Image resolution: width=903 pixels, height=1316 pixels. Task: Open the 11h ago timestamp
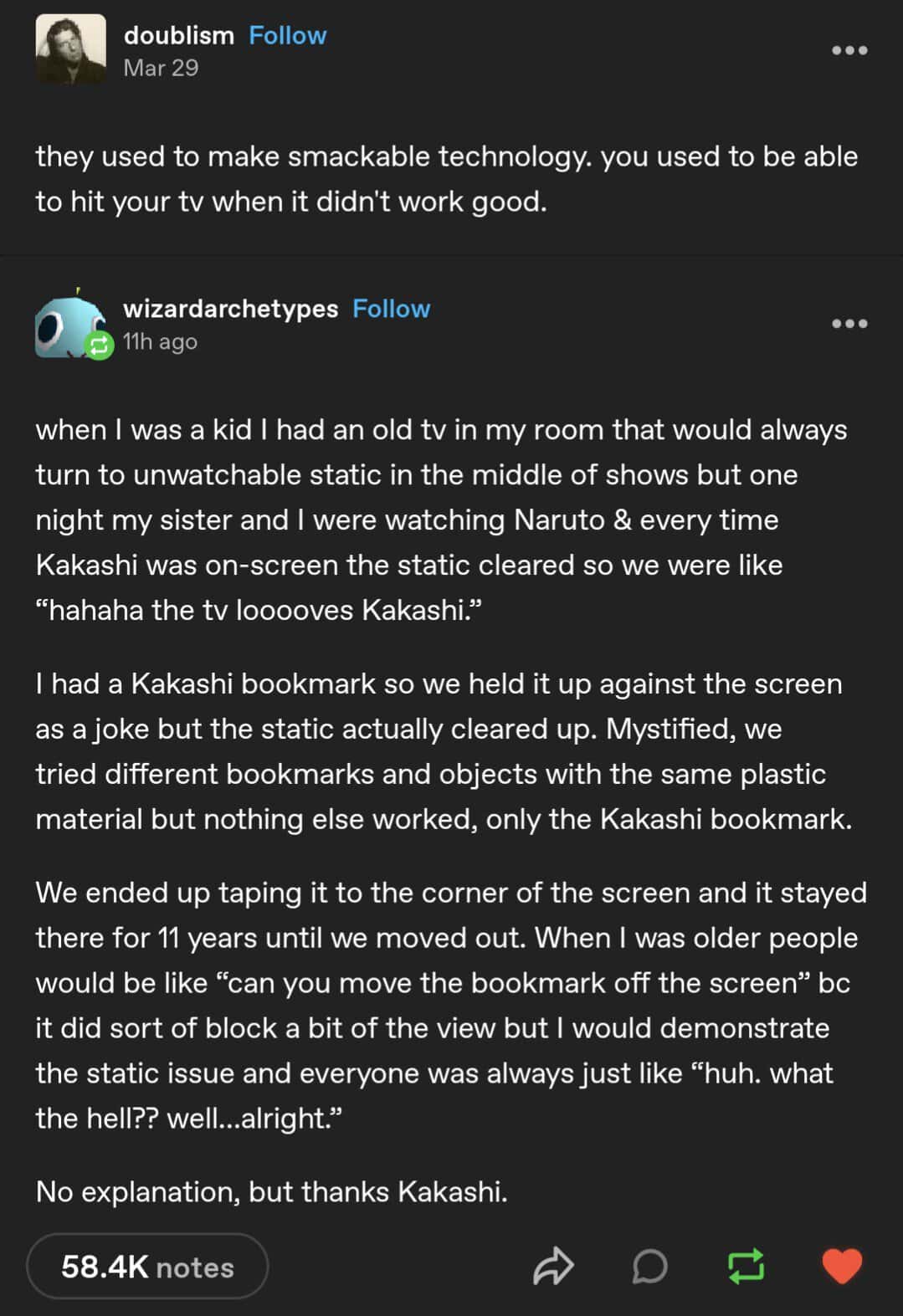click(160, 341)
